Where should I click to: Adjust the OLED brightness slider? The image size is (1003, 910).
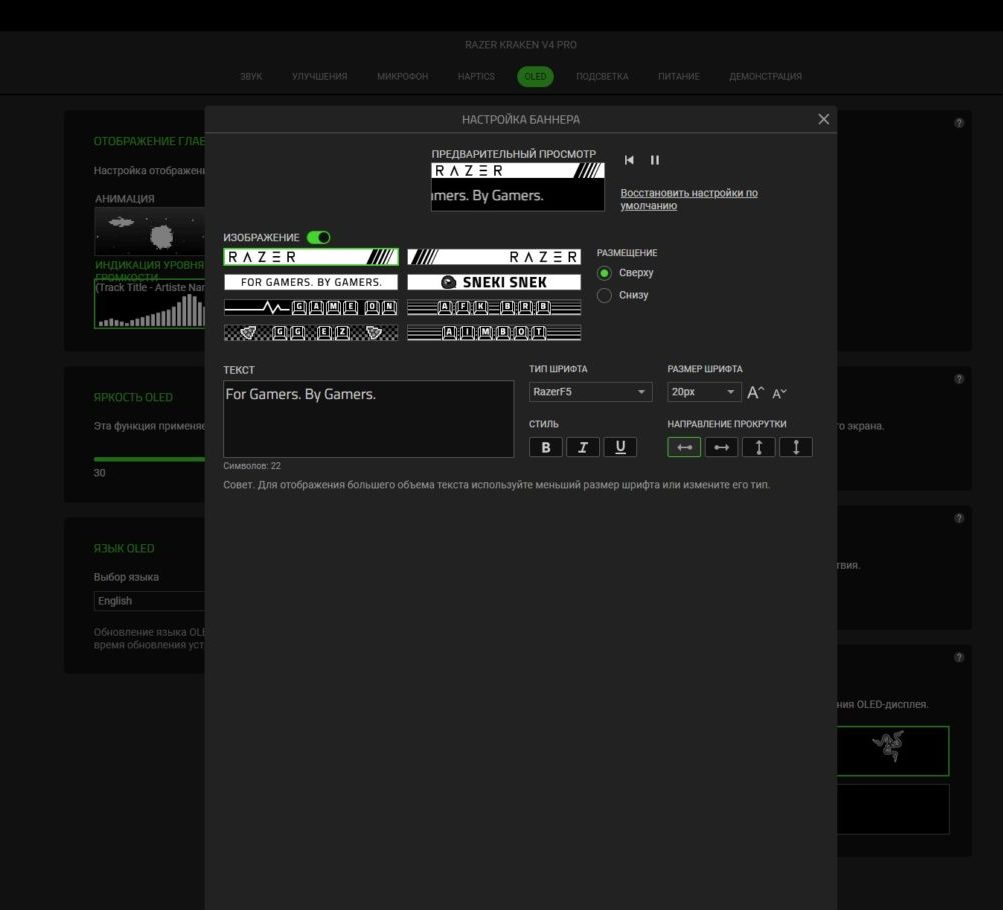[x=149, y=459]
